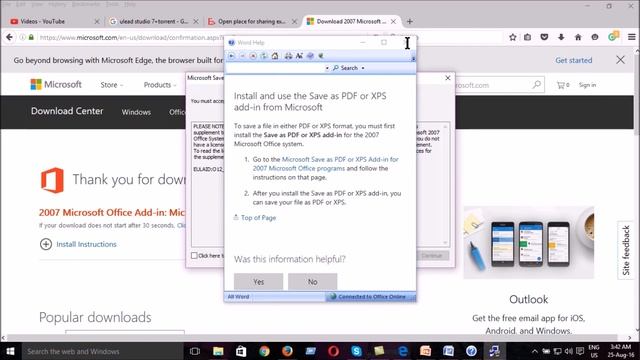
Task: Click the site search magnifier icon
Action: click(536, 85)
